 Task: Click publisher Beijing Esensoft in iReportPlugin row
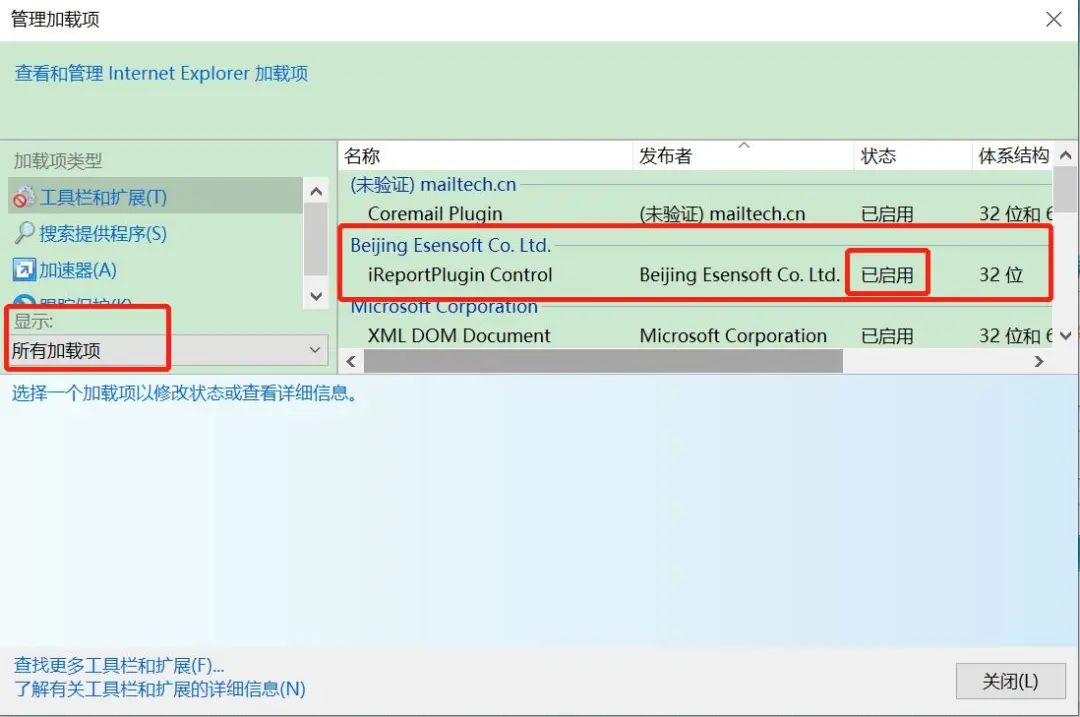tap(739, 275)
